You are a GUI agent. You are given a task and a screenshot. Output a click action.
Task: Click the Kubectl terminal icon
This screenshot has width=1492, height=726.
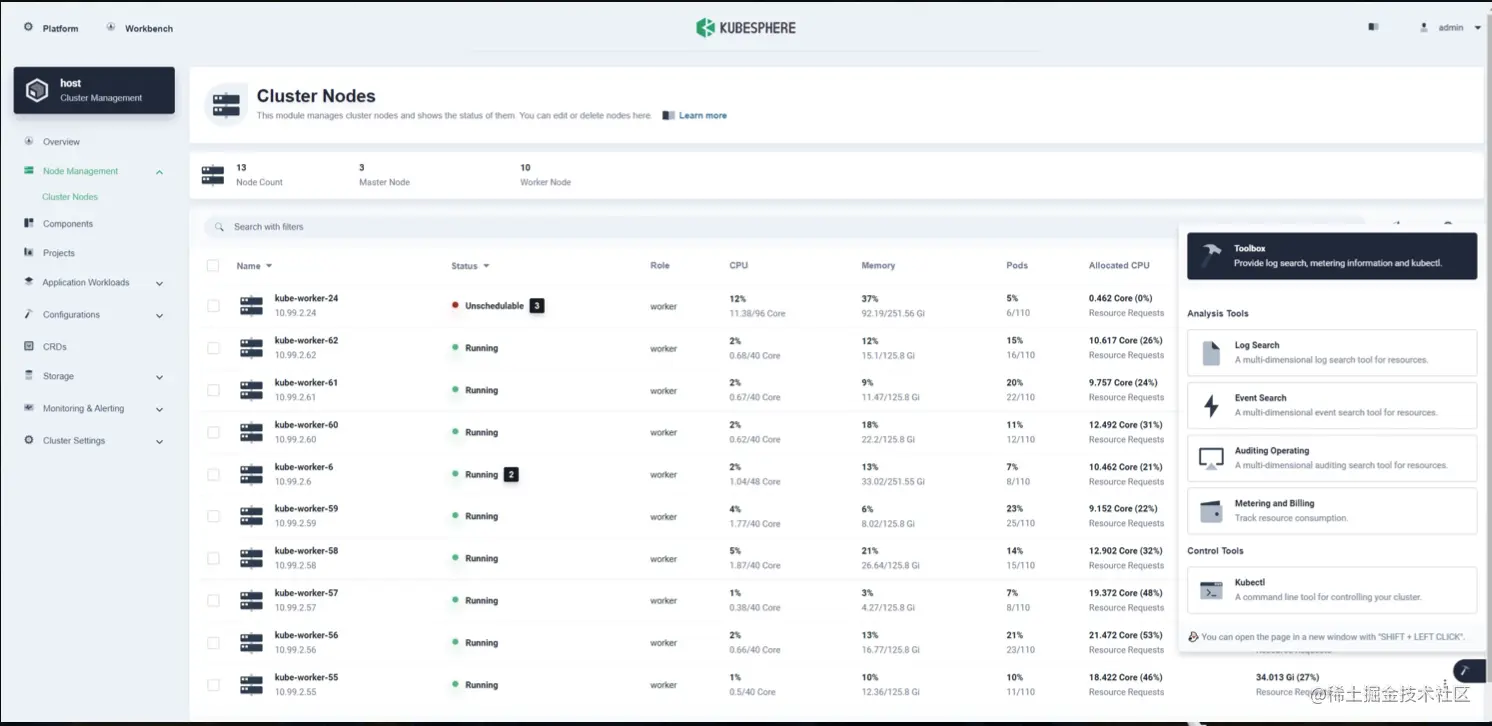1211,590
